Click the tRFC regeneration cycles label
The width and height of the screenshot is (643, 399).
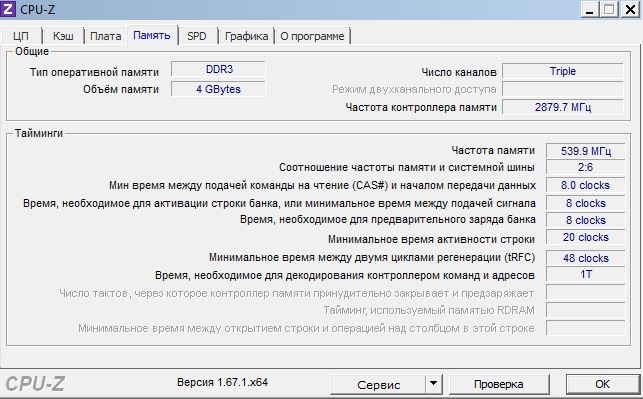[372, 258]
